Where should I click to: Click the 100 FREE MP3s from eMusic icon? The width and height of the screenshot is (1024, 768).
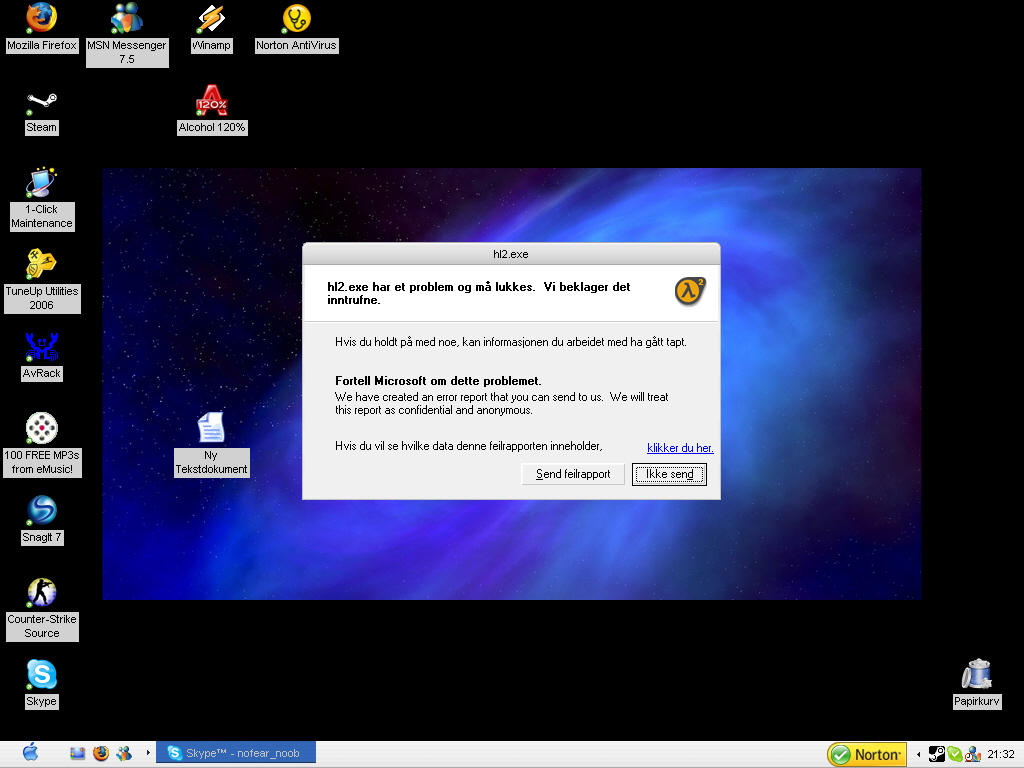point(42,444)
